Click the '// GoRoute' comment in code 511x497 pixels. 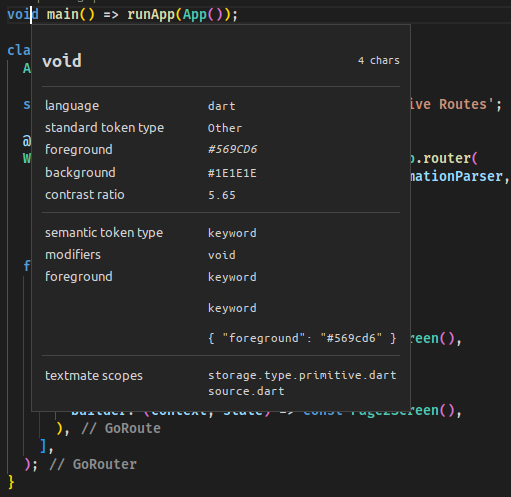coord(121,428)
